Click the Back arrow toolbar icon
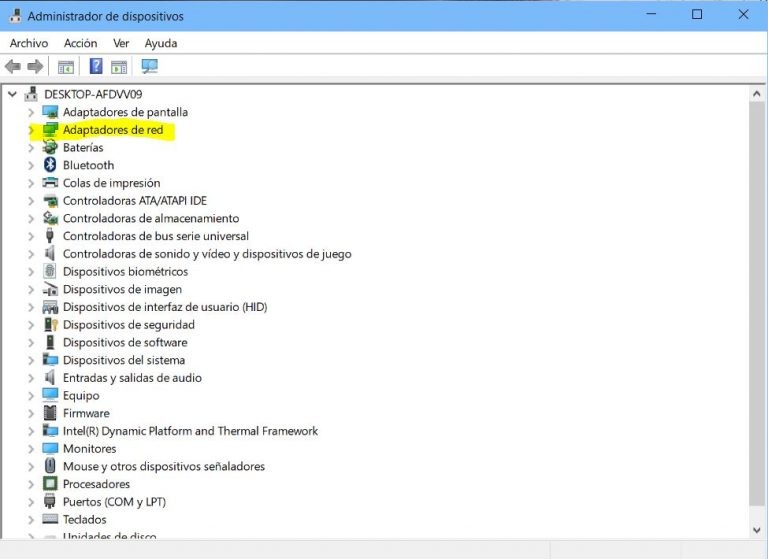The height and width of the screenshot is (559, 768). click(x=13, y=66)
